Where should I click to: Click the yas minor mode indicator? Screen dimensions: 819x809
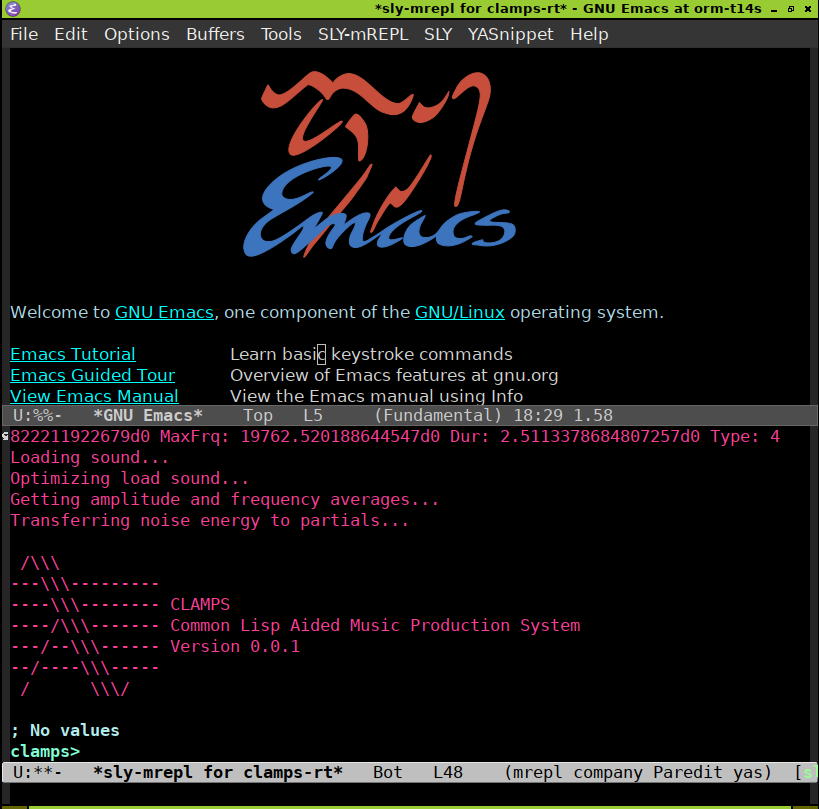747,772
